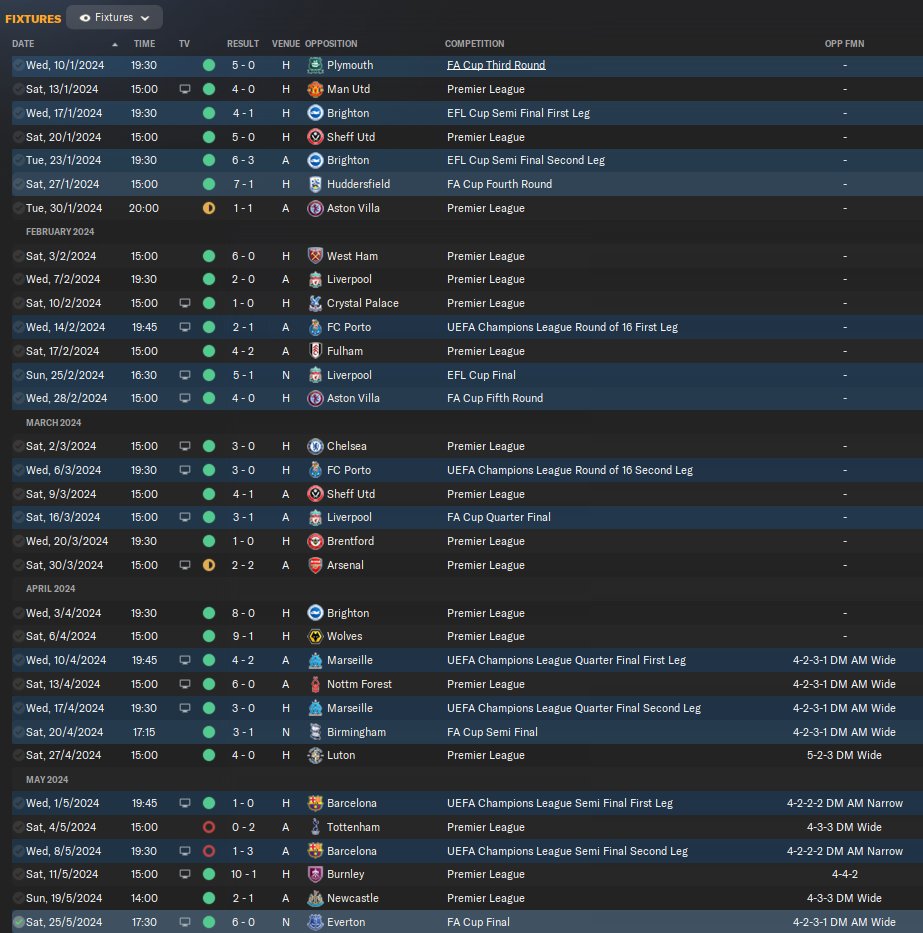923x933 pixels.
Task: Click loss indicator on Tottenham 0 - 2 row
Action: point(209,827)
